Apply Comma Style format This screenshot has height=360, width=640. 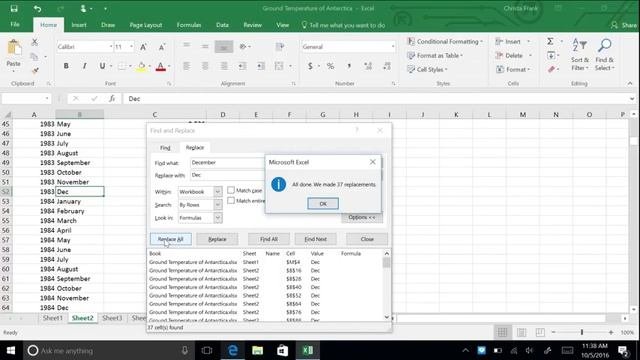[349, 66]
